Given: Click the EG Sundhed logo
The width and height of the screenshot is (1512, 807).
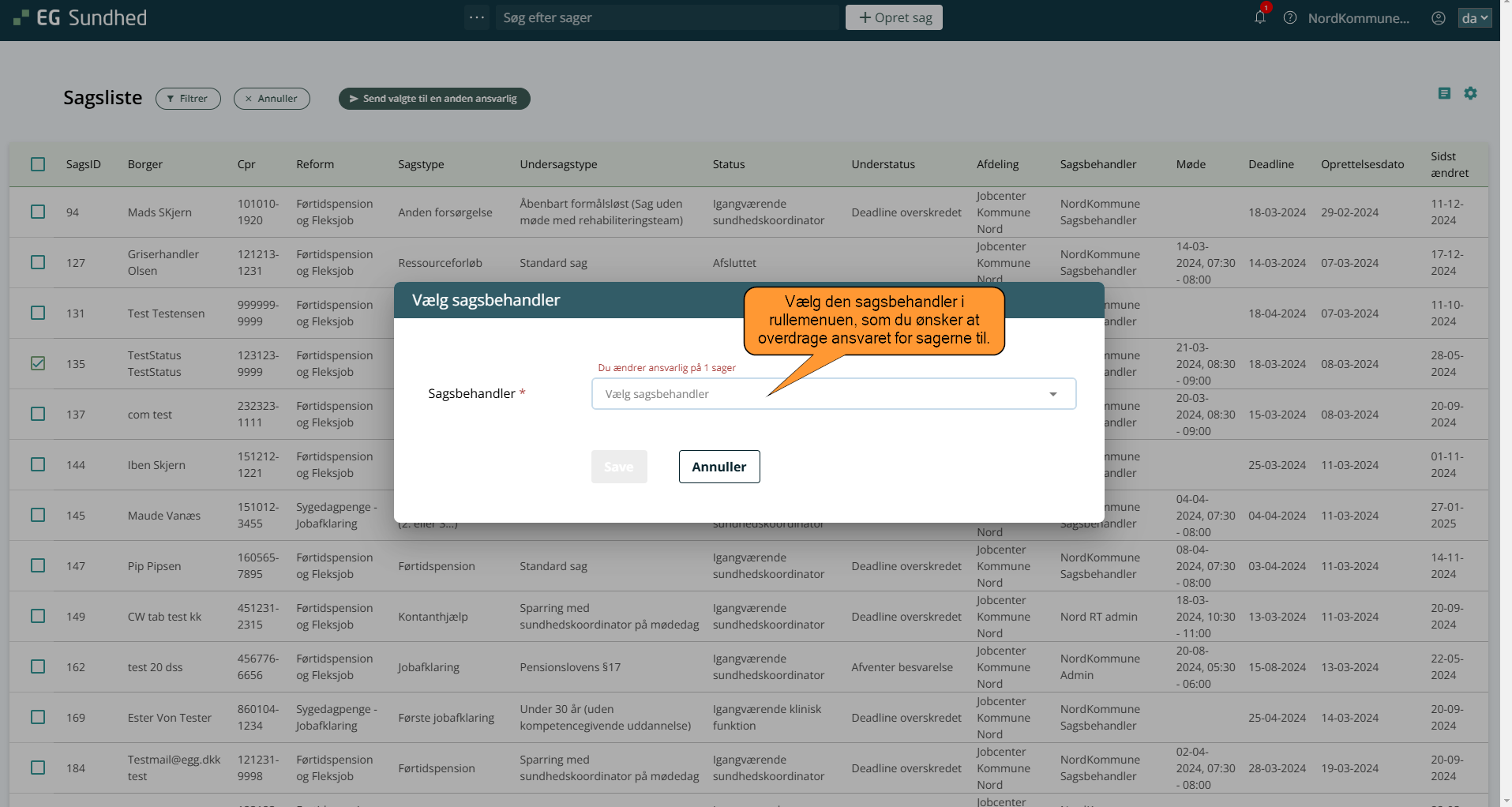Looking at the screenshot, I should click(81, 17).
